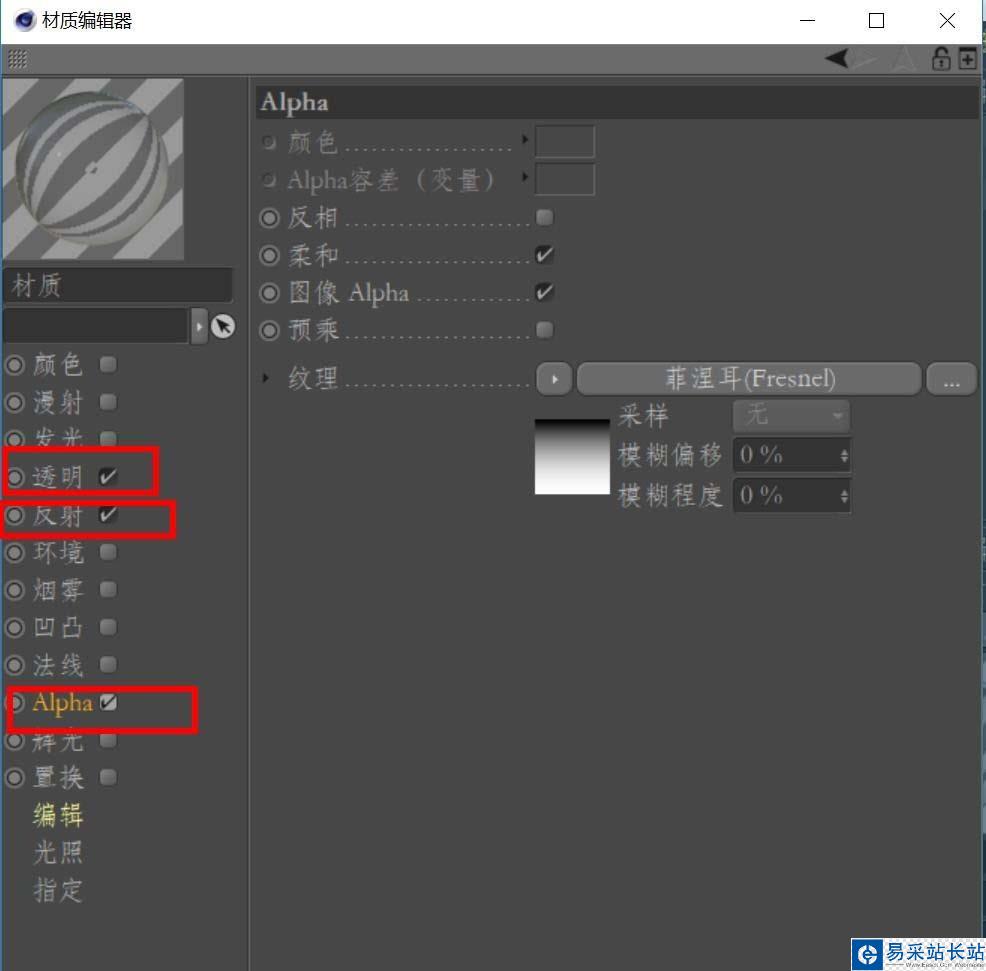Enable the 漫射 channel checkbox
Viewport: 986px width, 971px height.
pyautogui.click(x=108, y=401)
